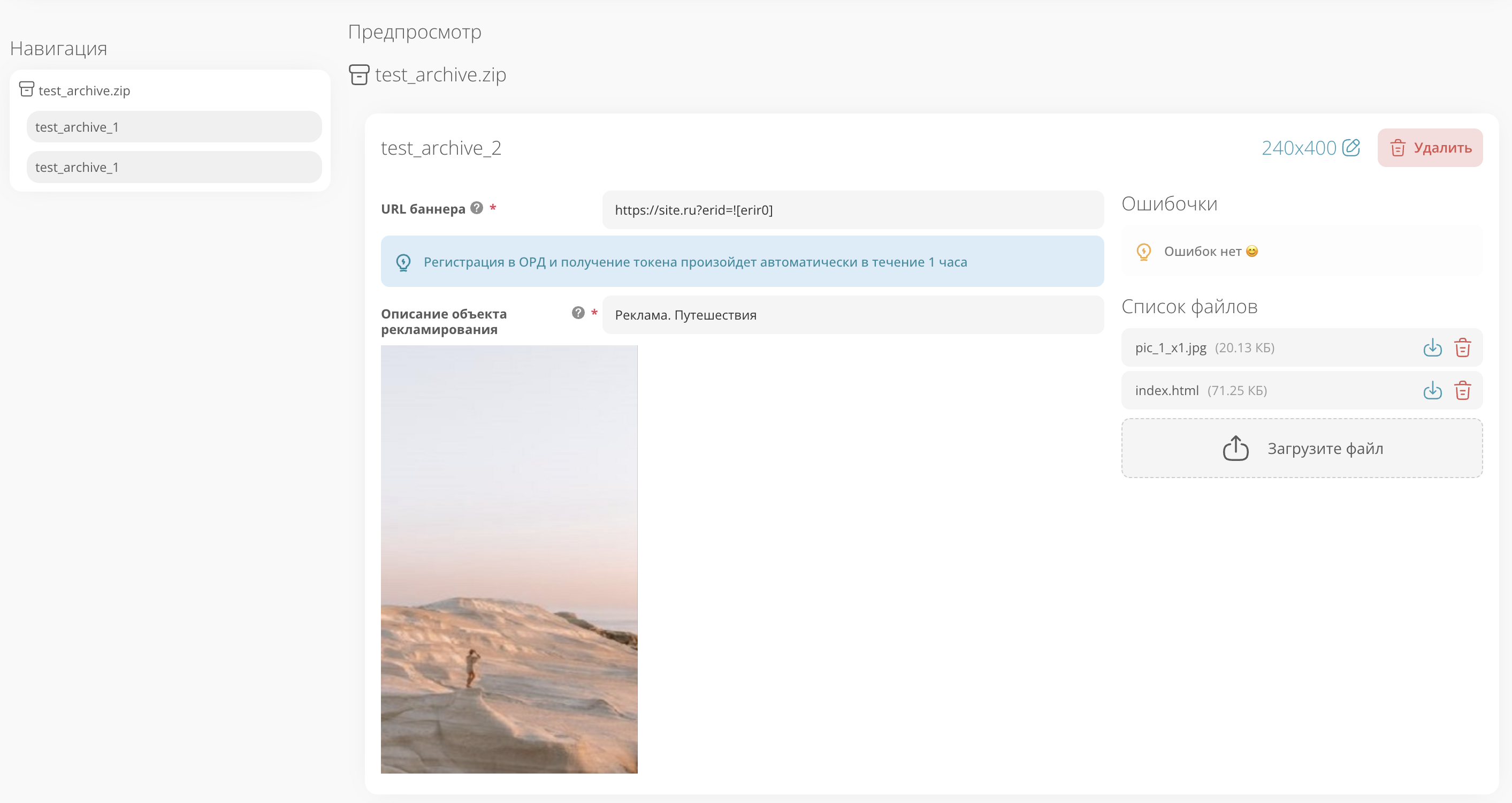
Task: Click the Предпросмотр heading
Action: [x=415, y=32]
